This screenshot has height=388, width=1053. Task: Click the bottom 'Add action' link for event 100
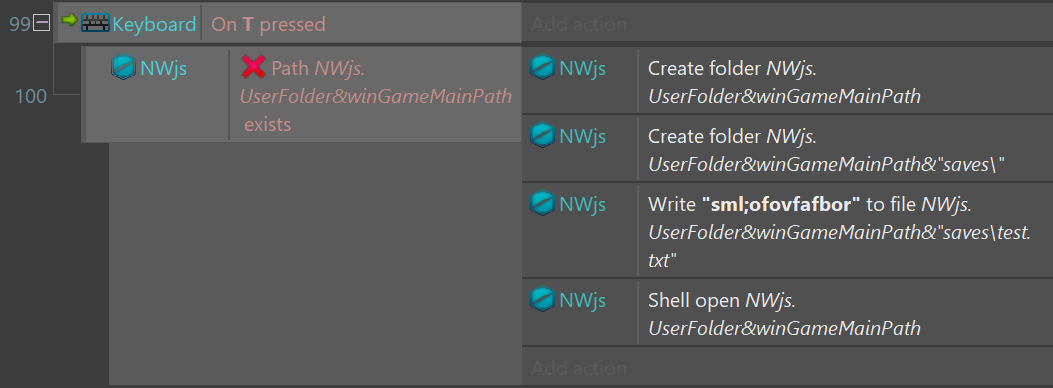click(579, 368)
